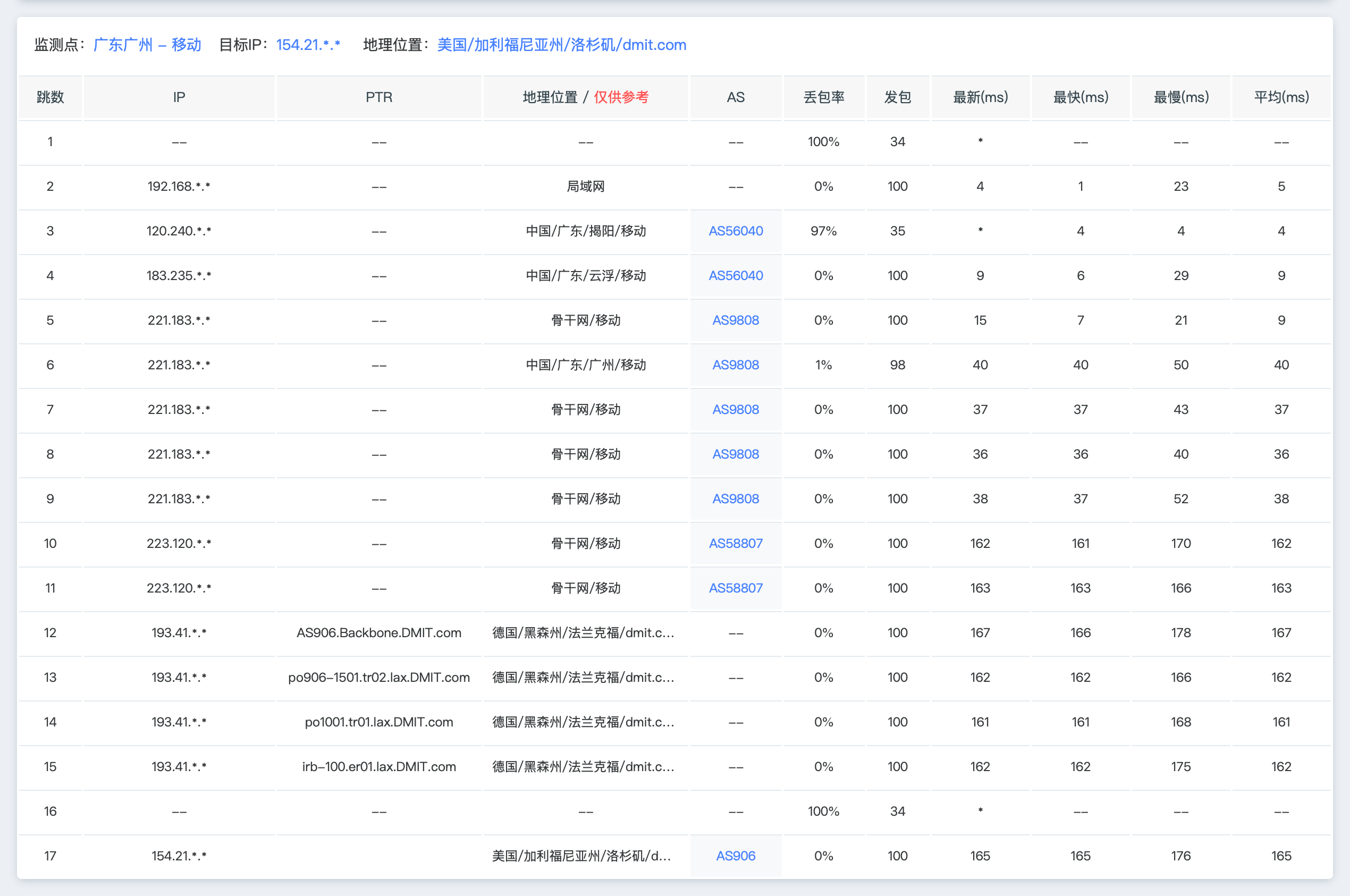This screenshot has height=896, width=1350.
Task: Select the truncated 德国/黑森州/法兰克福 location on hop 13
Action: [584, 677]
